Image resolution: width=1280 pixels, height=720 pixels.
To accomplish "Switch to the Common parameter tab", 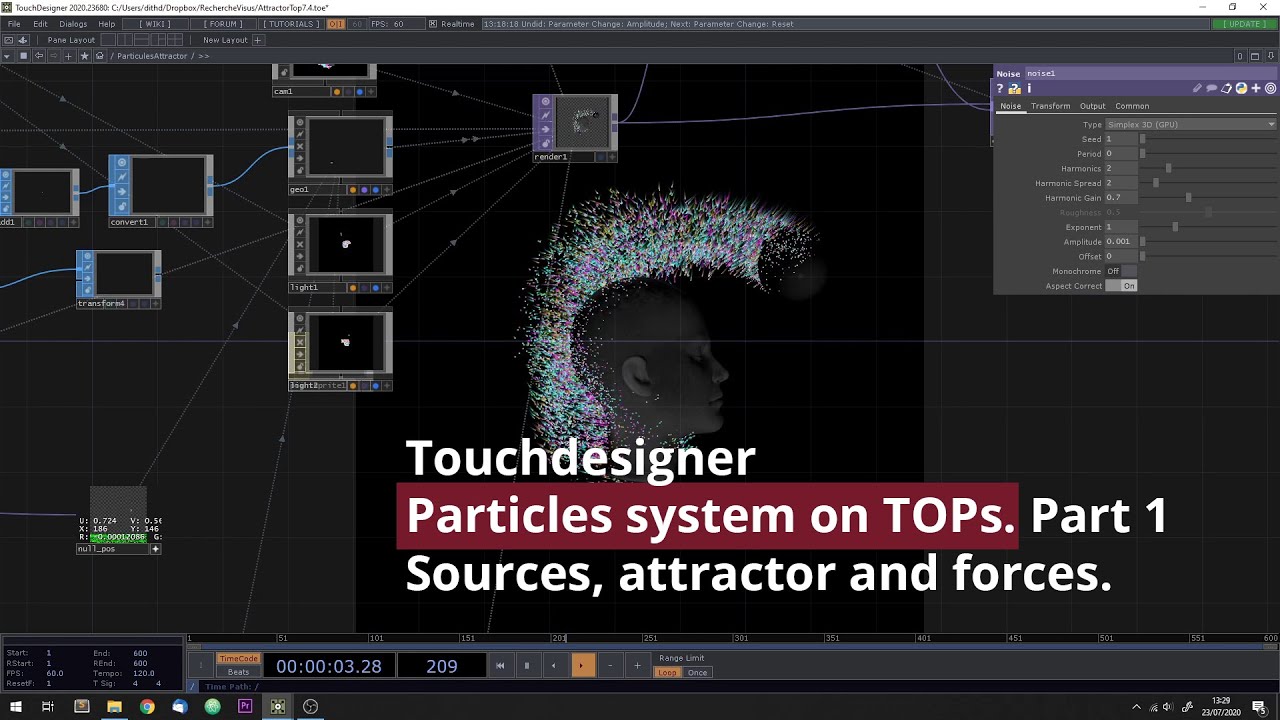I will coord(1132,106).
